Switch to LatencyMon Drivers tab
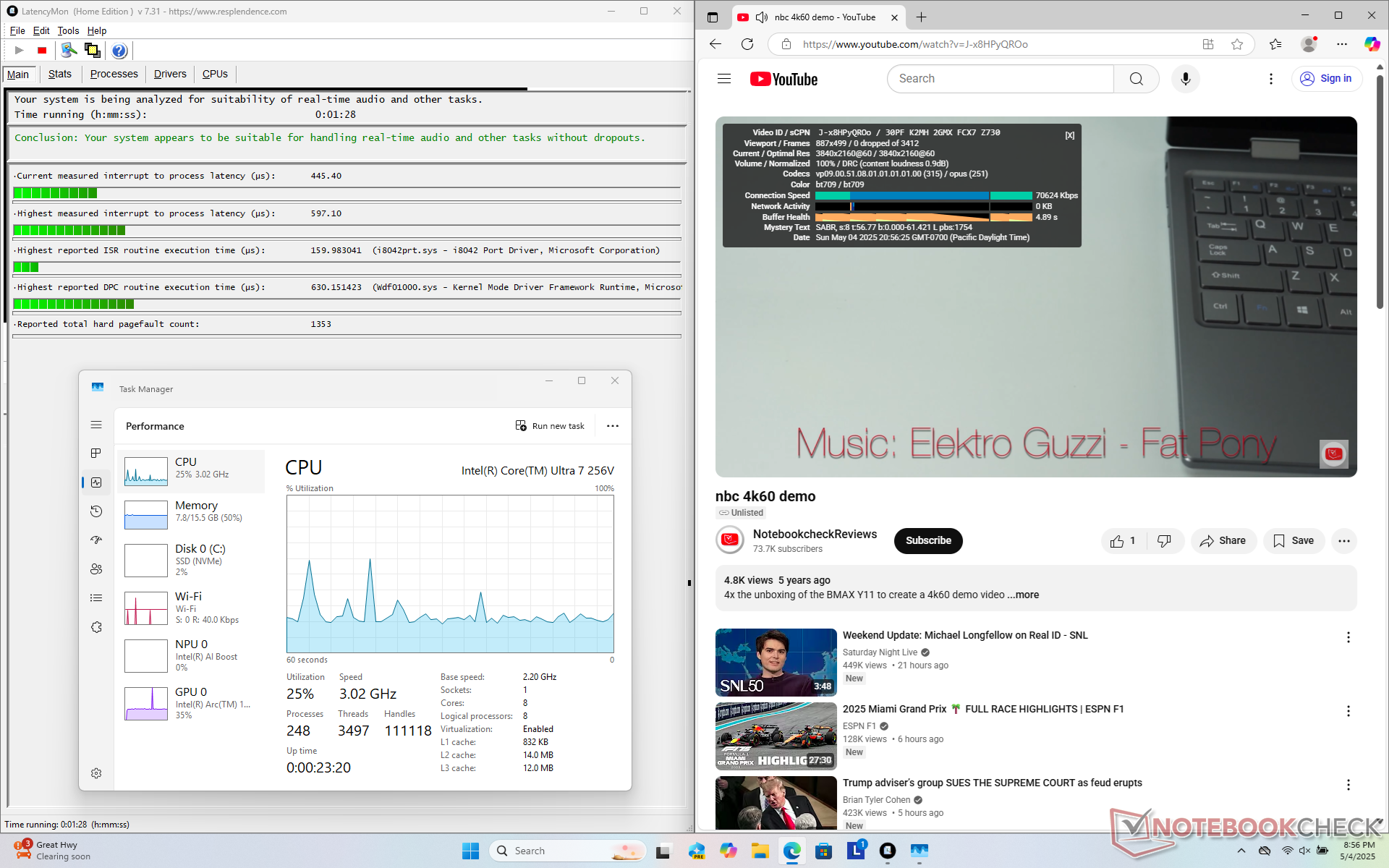Image resolution: width=1389 pixels, height=868 pixels. coord(170,74)
